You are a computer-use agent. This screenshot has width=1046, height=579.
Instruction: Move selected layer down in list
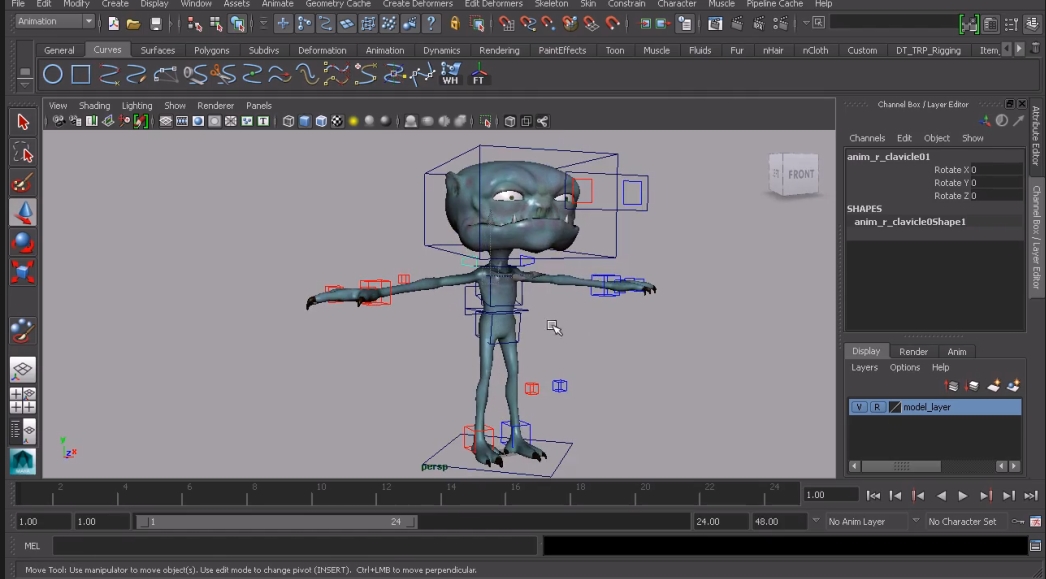click(x=973, y=386)
